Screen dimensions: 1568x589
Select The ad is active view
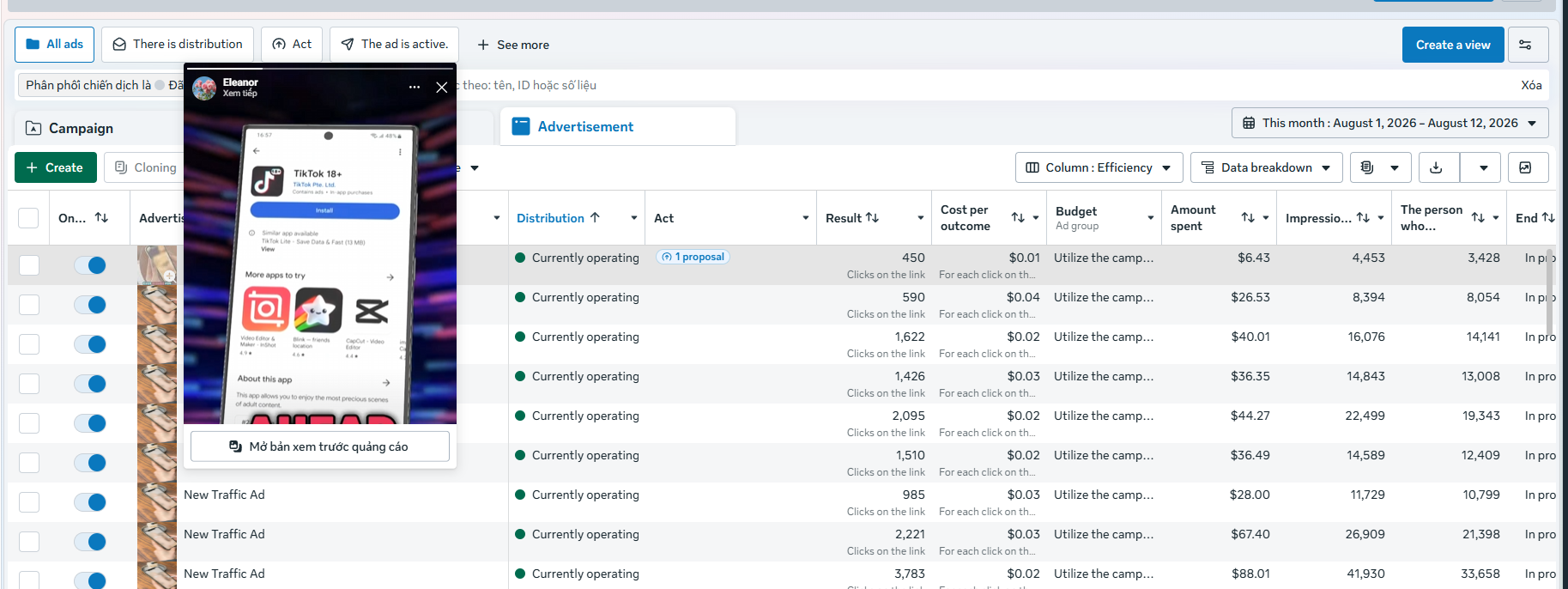(394, 44)
